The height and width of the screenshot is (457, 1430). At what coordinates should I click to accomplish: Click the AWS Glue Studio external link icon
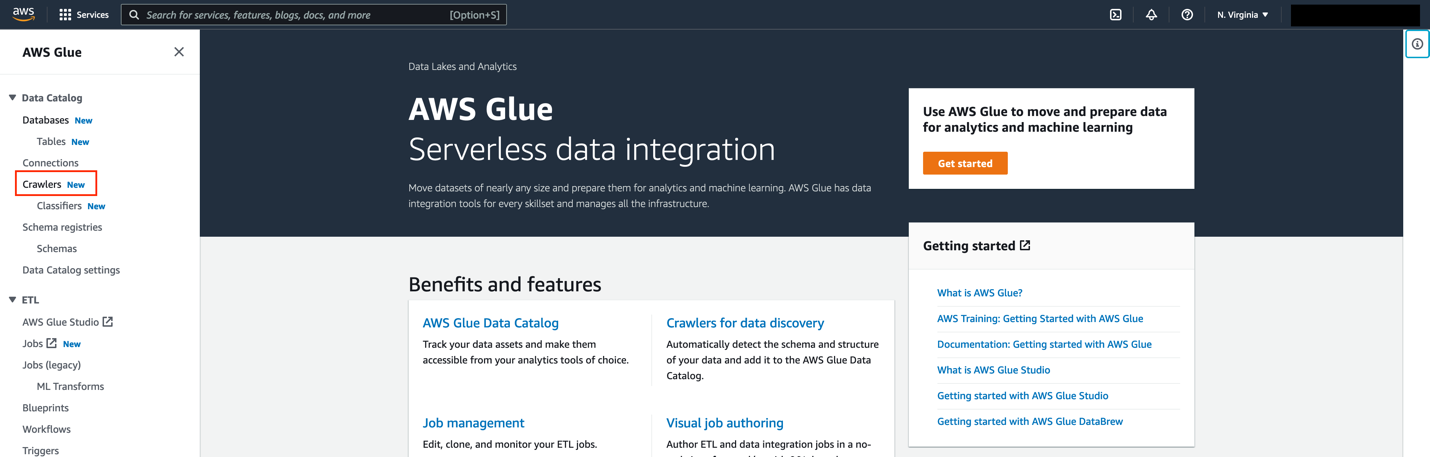108,322
